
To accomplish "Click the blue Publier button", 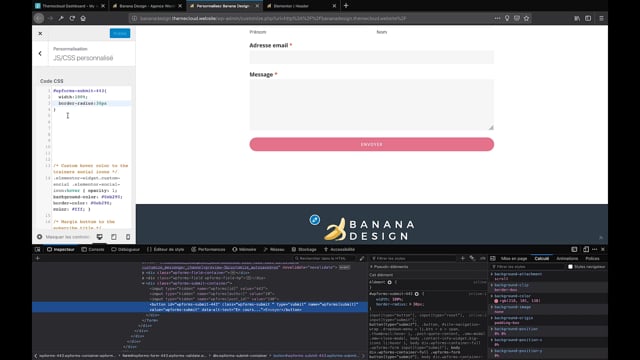I will [120, 33].
